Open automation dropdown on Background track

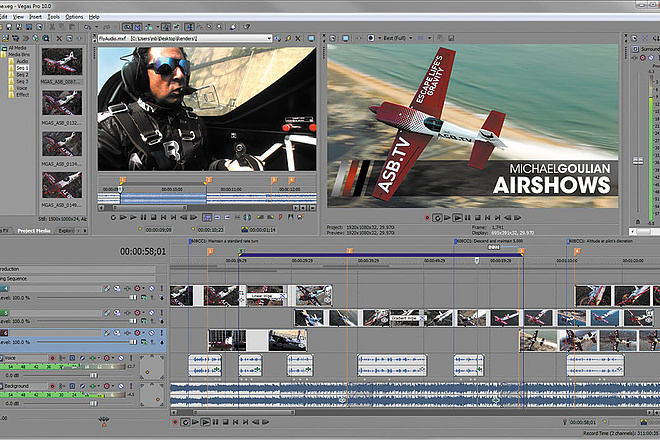[113, 386]
